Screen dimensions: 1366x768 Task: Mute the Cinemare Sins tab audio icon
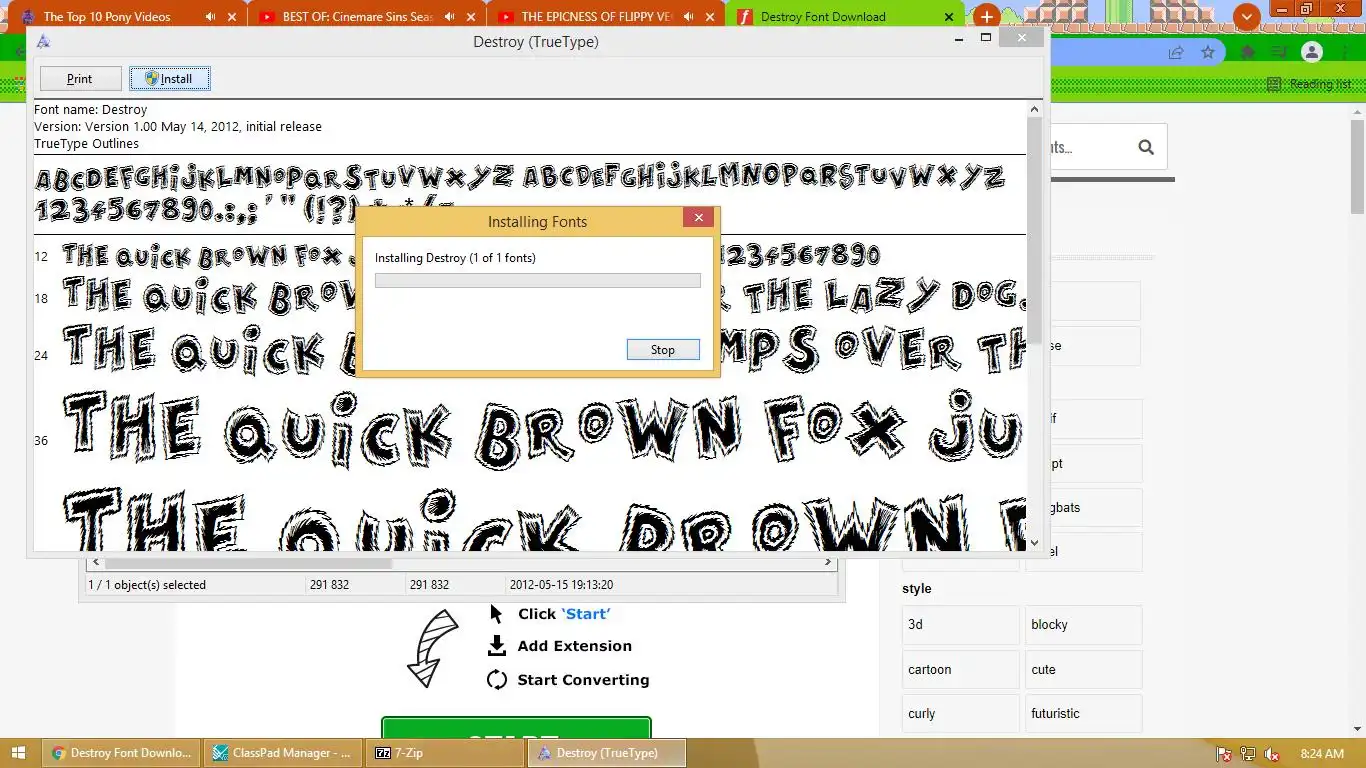pyautogui.click(x=449, y=17)
